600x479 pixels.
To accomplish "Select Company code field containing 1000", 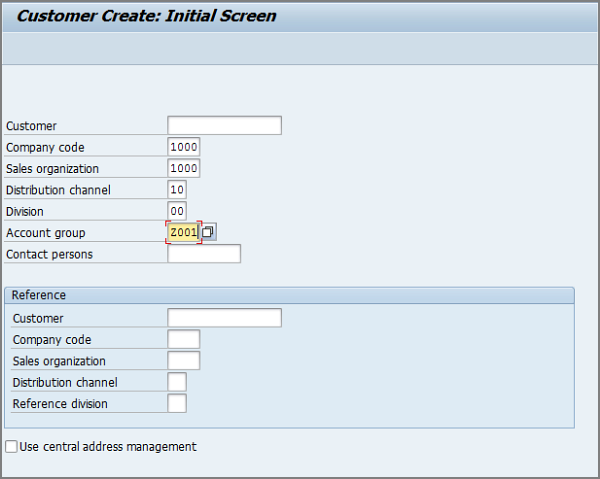I will 184,147.
